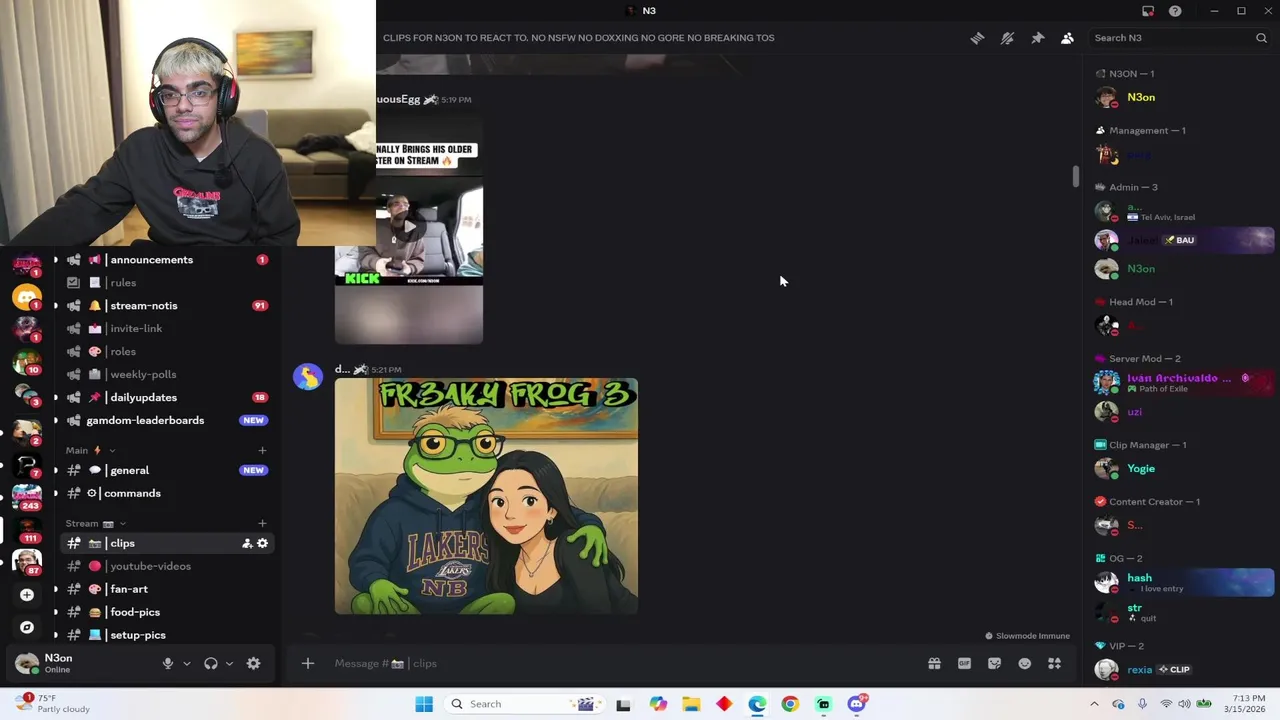Click Add a Server plus icon
Image resolution: width=1280 pixels, height=720 pixels.
tap(27, 595)
